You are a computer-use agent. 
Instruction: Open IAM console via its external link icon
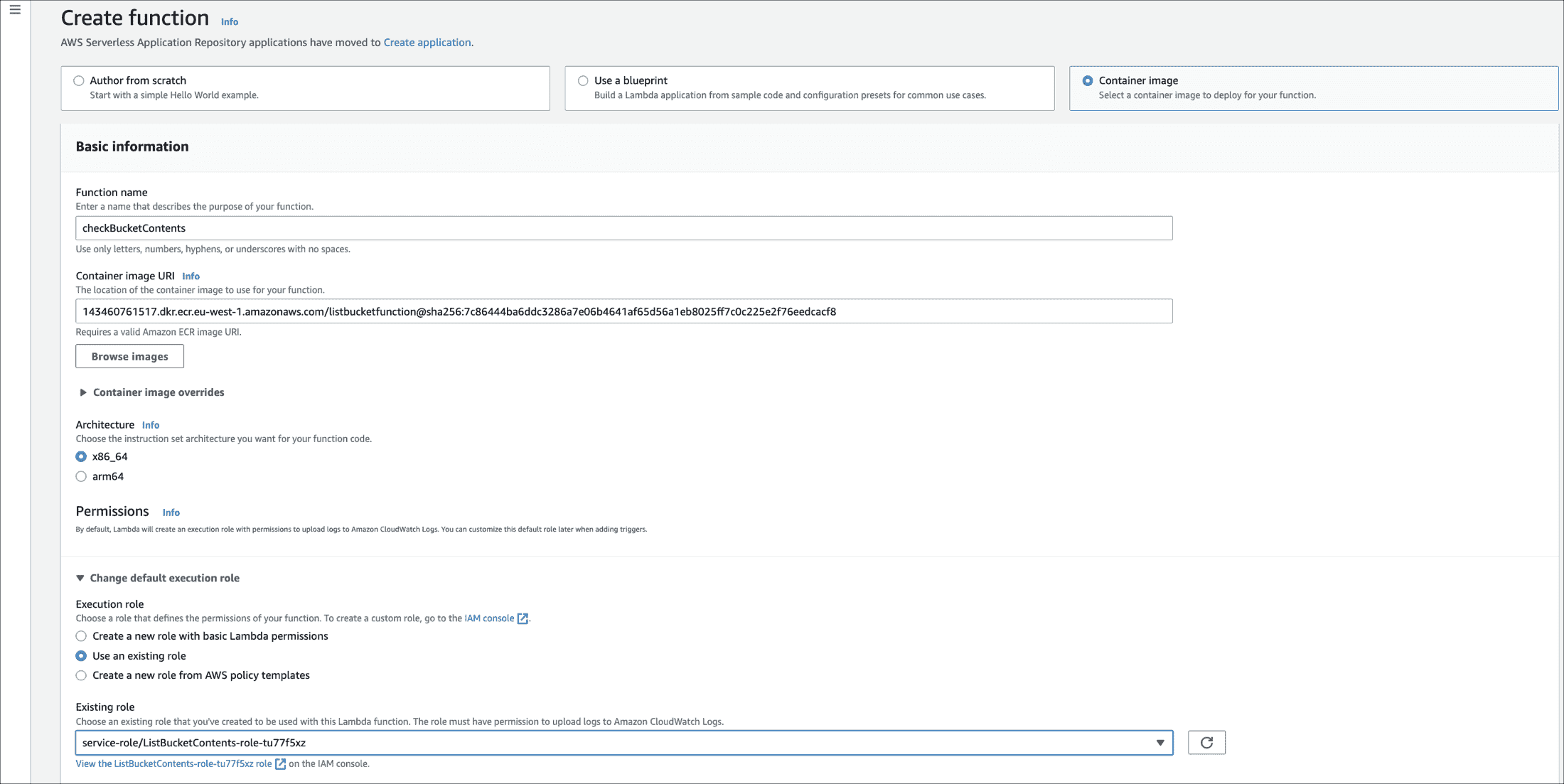[523, 618]
